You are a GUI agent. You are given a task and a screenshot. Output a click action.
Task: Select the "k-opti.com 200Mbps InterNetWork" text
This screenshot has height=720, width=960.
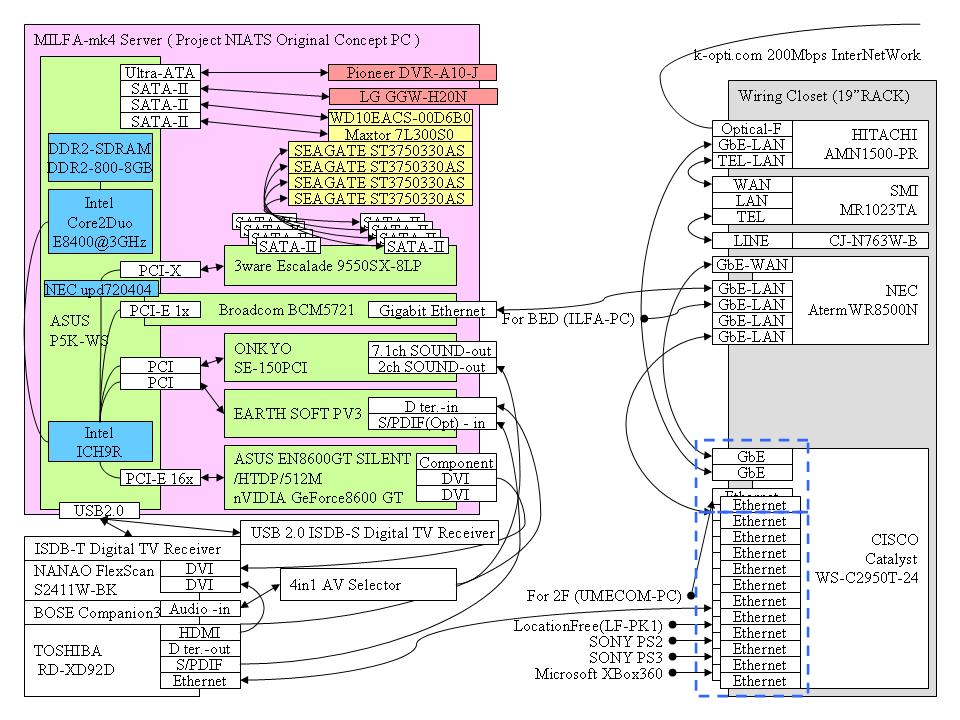point(807,55)
